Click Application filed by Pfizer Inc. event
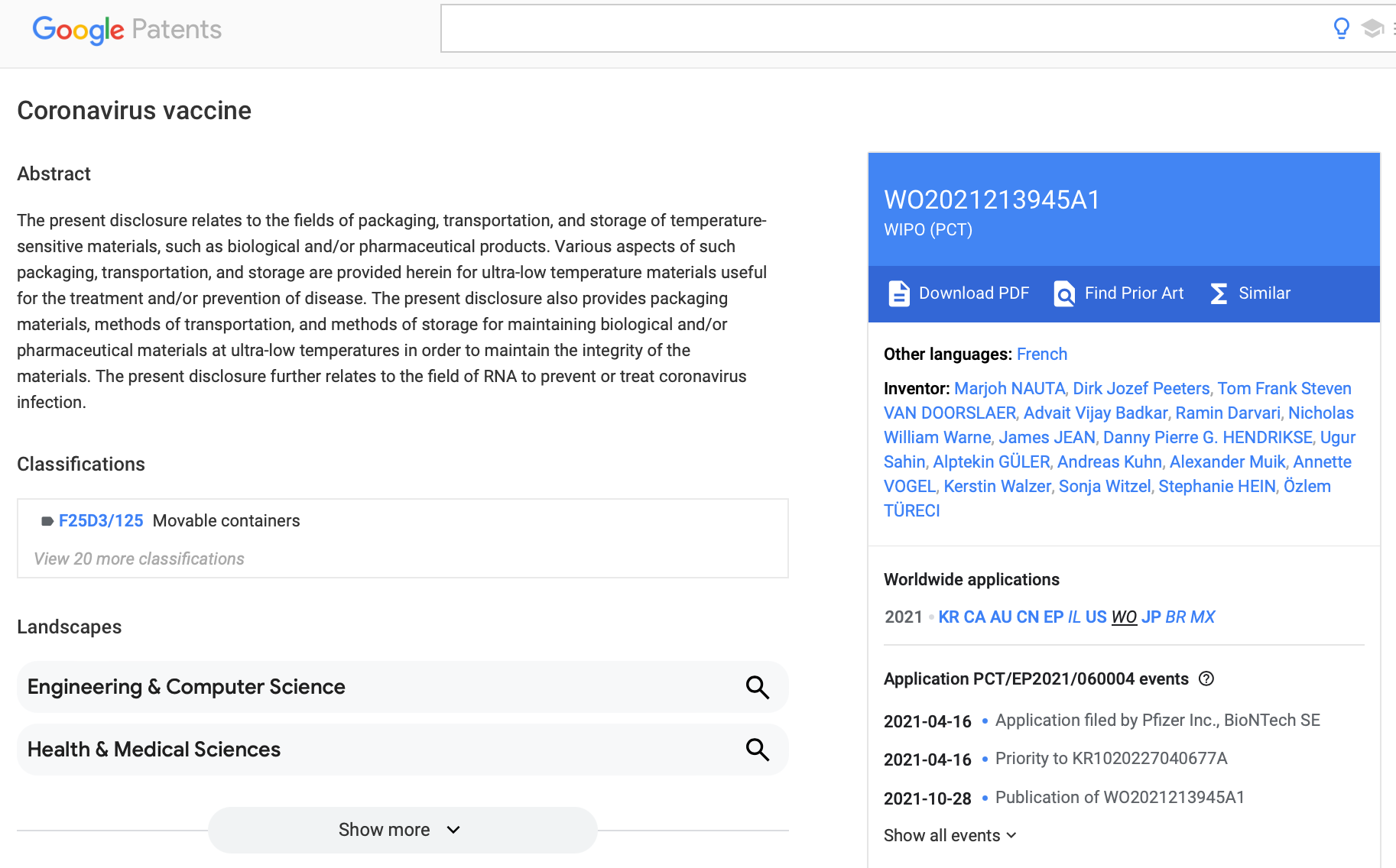1396x868 pixels. pyautogui.click(x=1157, y=720)
